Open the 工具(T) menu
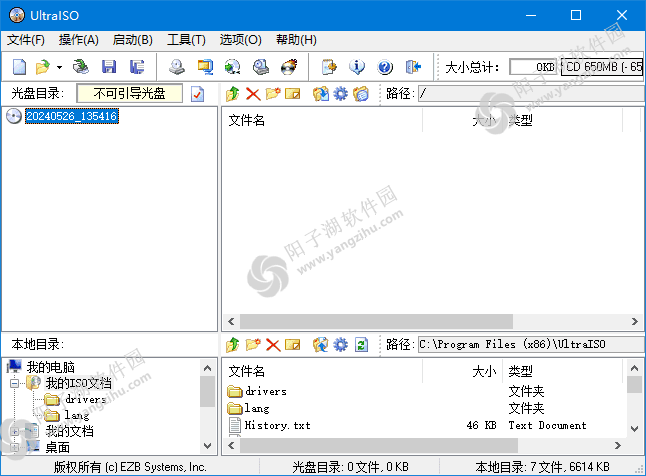The image size is (646, 476). 186,40
